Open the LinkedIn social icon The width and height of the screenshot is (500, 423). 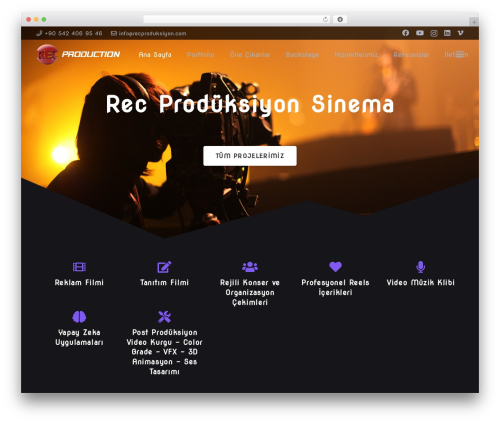tap(447, 33)
